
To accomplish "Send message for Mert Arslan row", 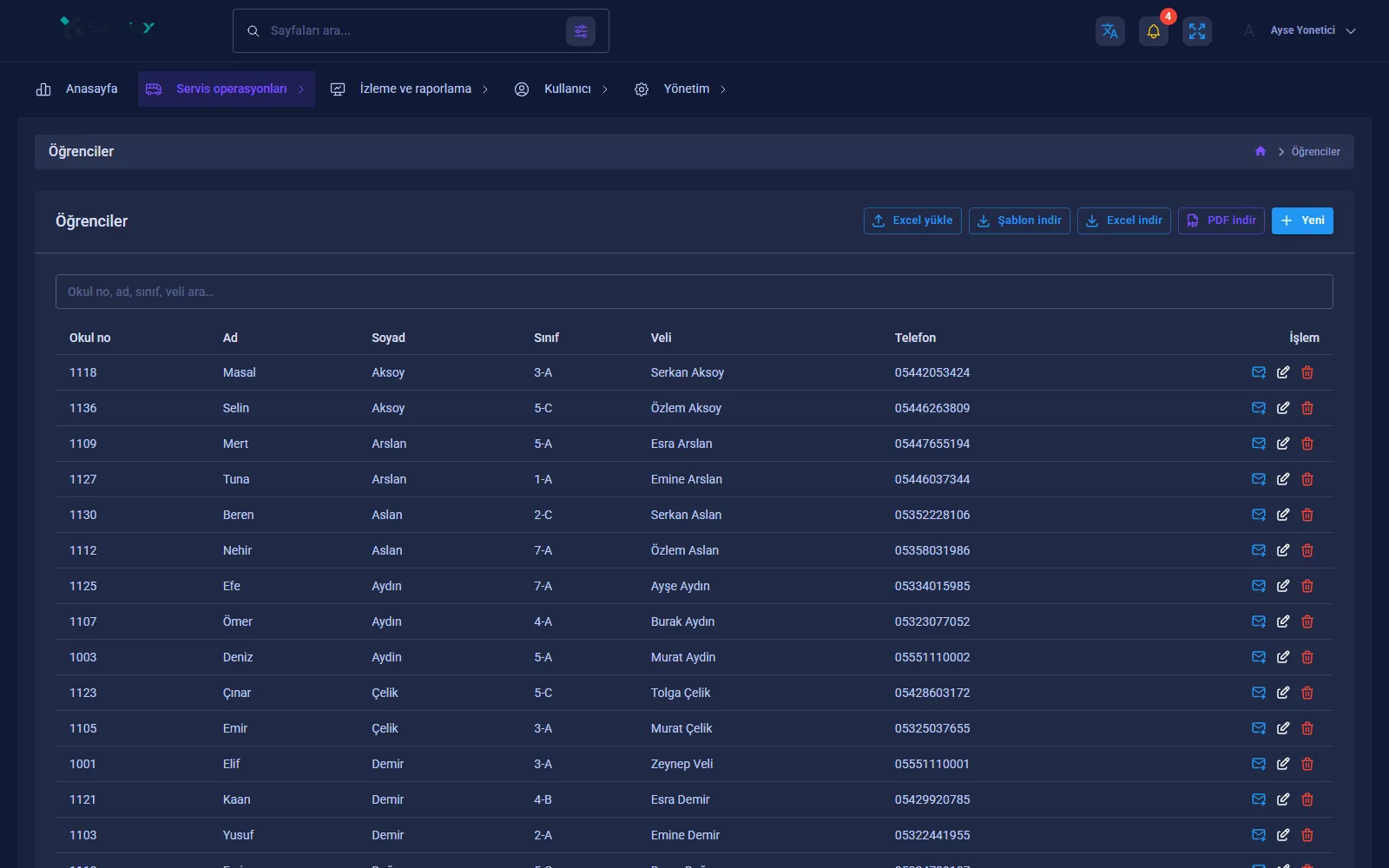I will (x=1259, y=444).
